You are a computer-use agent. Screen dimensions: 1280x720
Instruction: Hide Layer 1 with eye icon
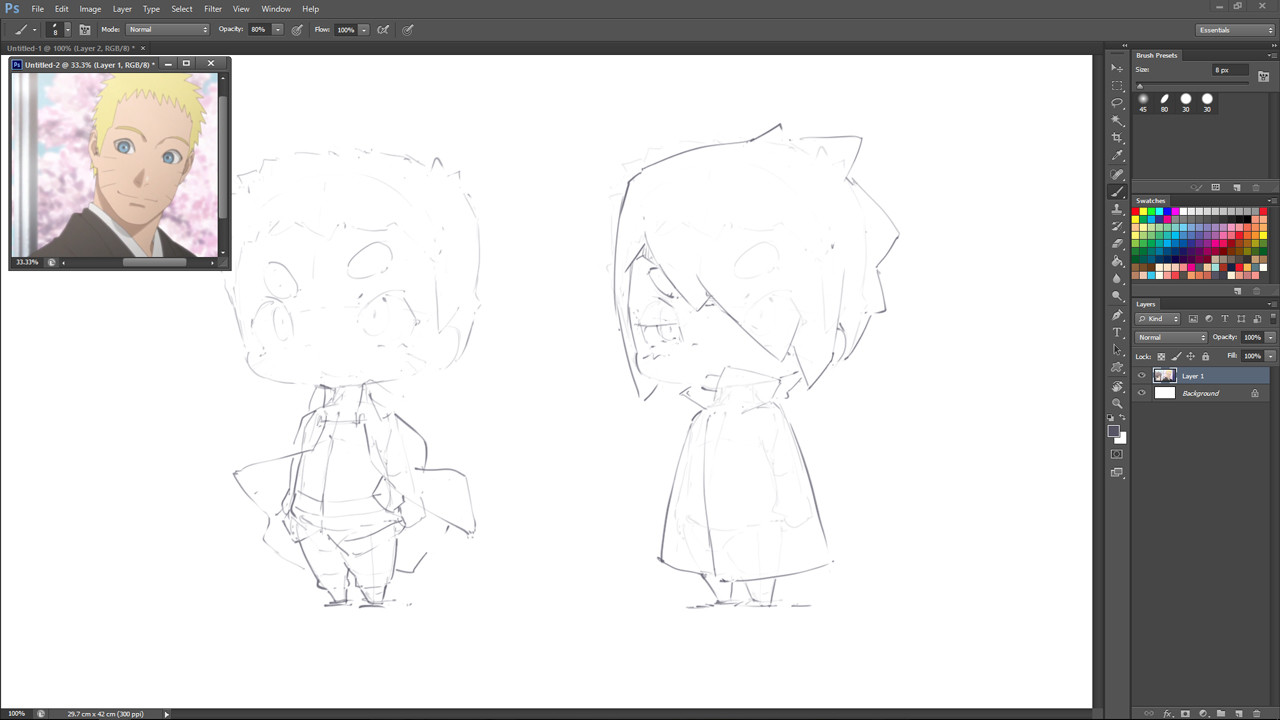(x=1142, y=376)
